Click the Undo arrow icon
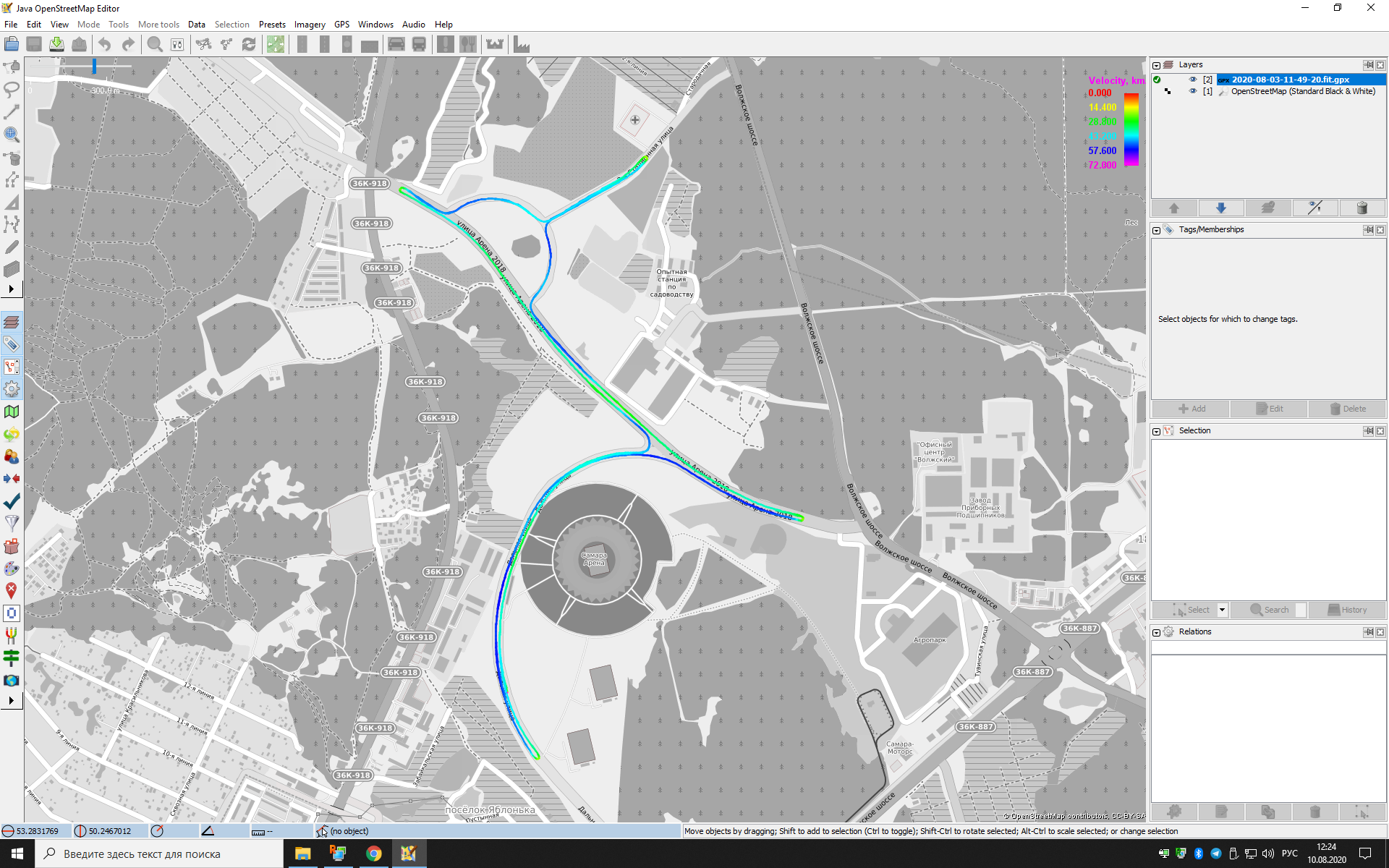1389x868 pixels. click(105, 45)
